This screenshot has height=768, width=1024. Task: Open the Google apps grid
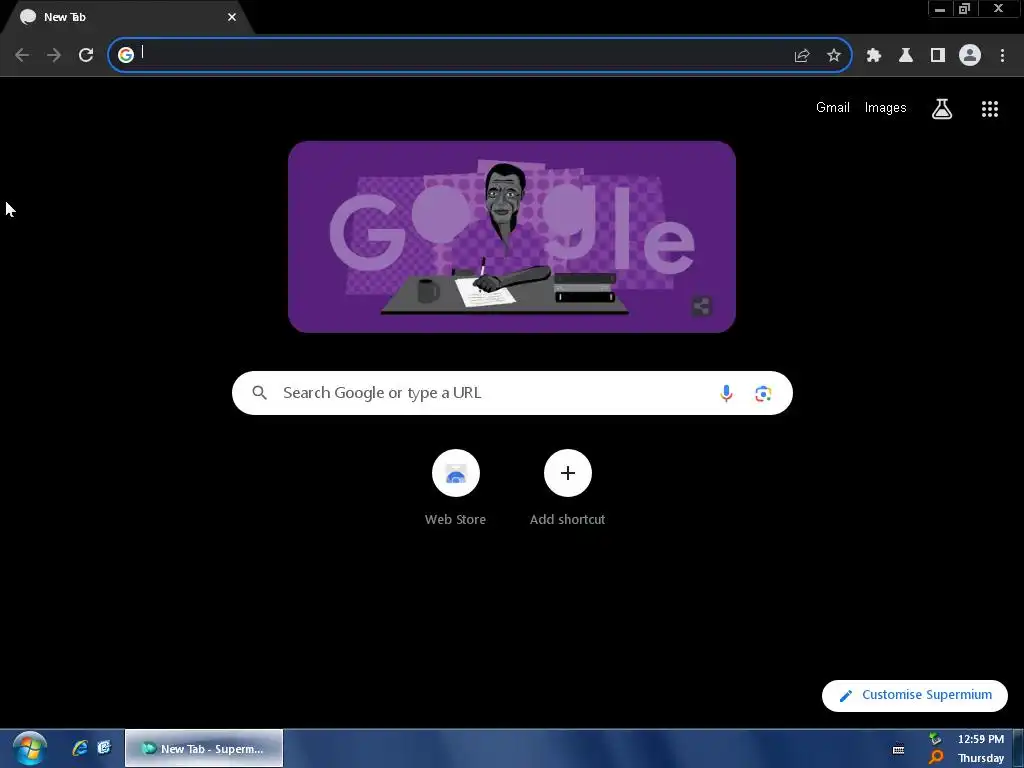coord(990,109)
